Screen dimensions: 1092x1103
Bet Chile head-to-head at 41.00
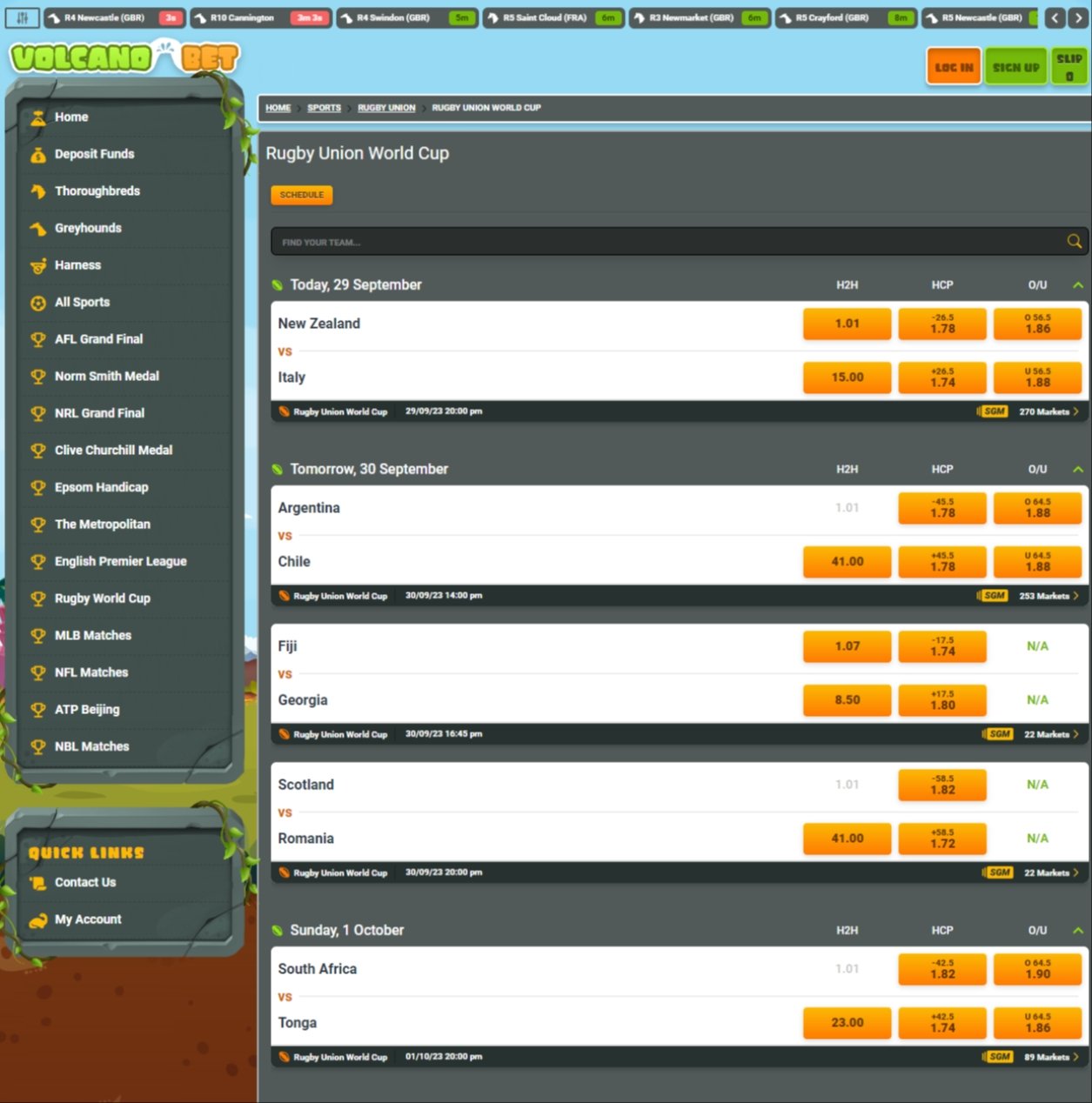pos(847,562)
